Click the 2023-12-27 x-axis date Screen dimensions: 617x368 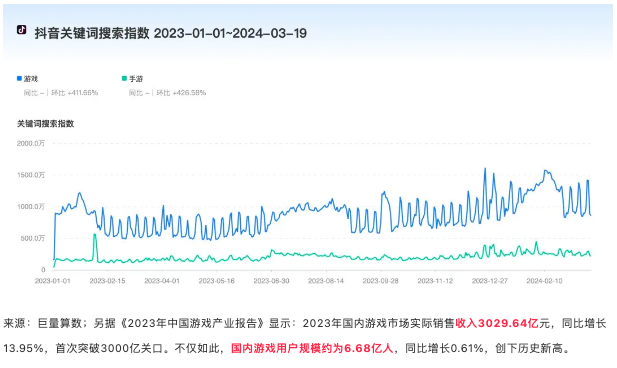point(490,281)
